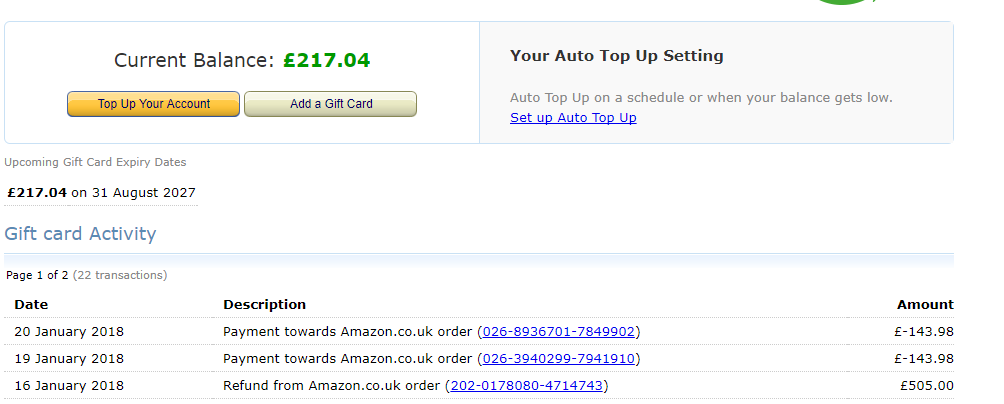
Task: Open order 026-8936701-7849902 link
Action: tap(559, 331)
